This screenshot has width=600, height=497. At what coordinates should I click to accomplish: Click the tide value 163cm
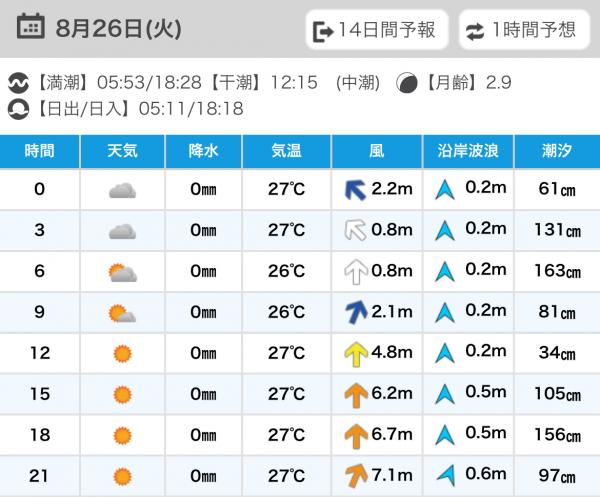pyautogui.click(x=558, y=271)
